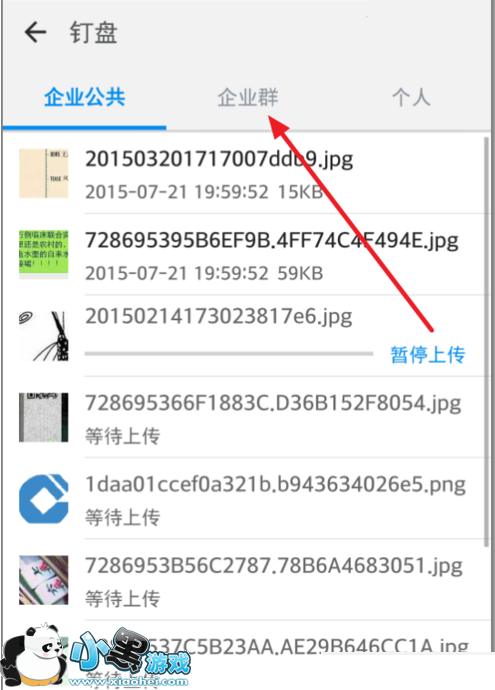
Task: Open the mahjong tiles thumbnail
Action: click(44, 580)
